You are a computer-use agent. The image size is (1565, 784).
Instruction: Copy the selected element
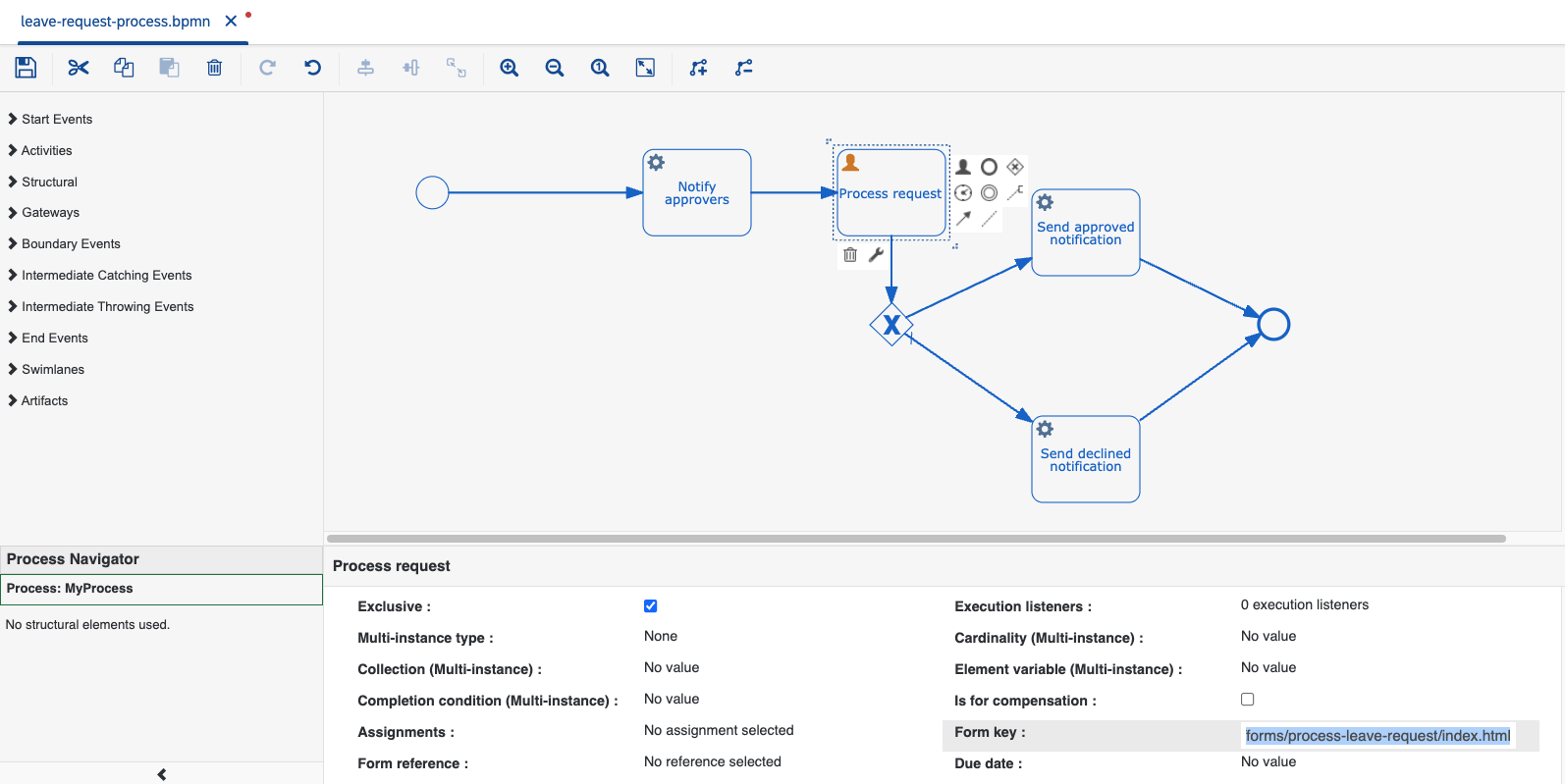click(x=124, y=68)
